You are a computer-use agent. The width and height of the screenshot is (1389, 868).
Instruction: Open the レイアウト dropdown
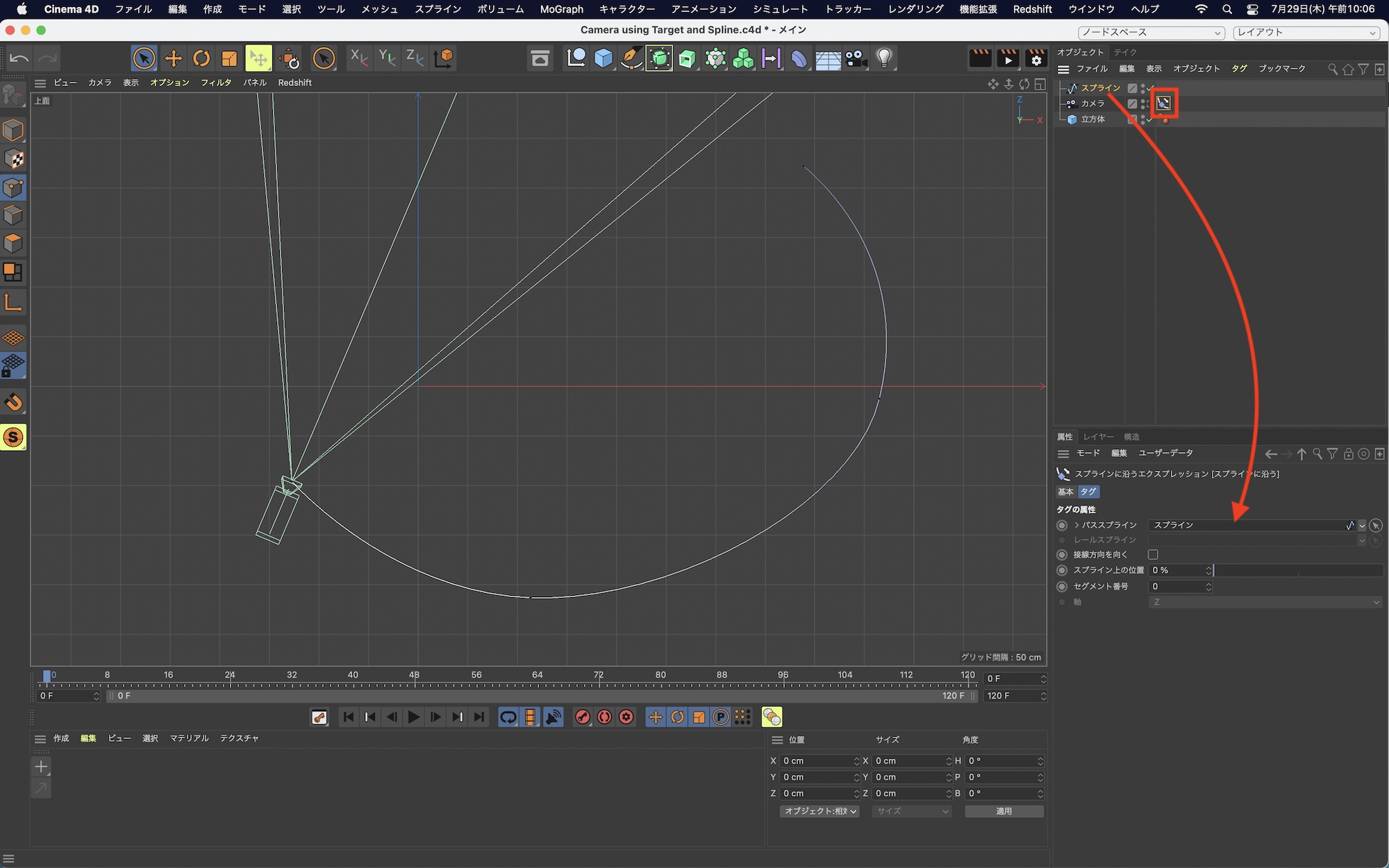coord(1306,33)
